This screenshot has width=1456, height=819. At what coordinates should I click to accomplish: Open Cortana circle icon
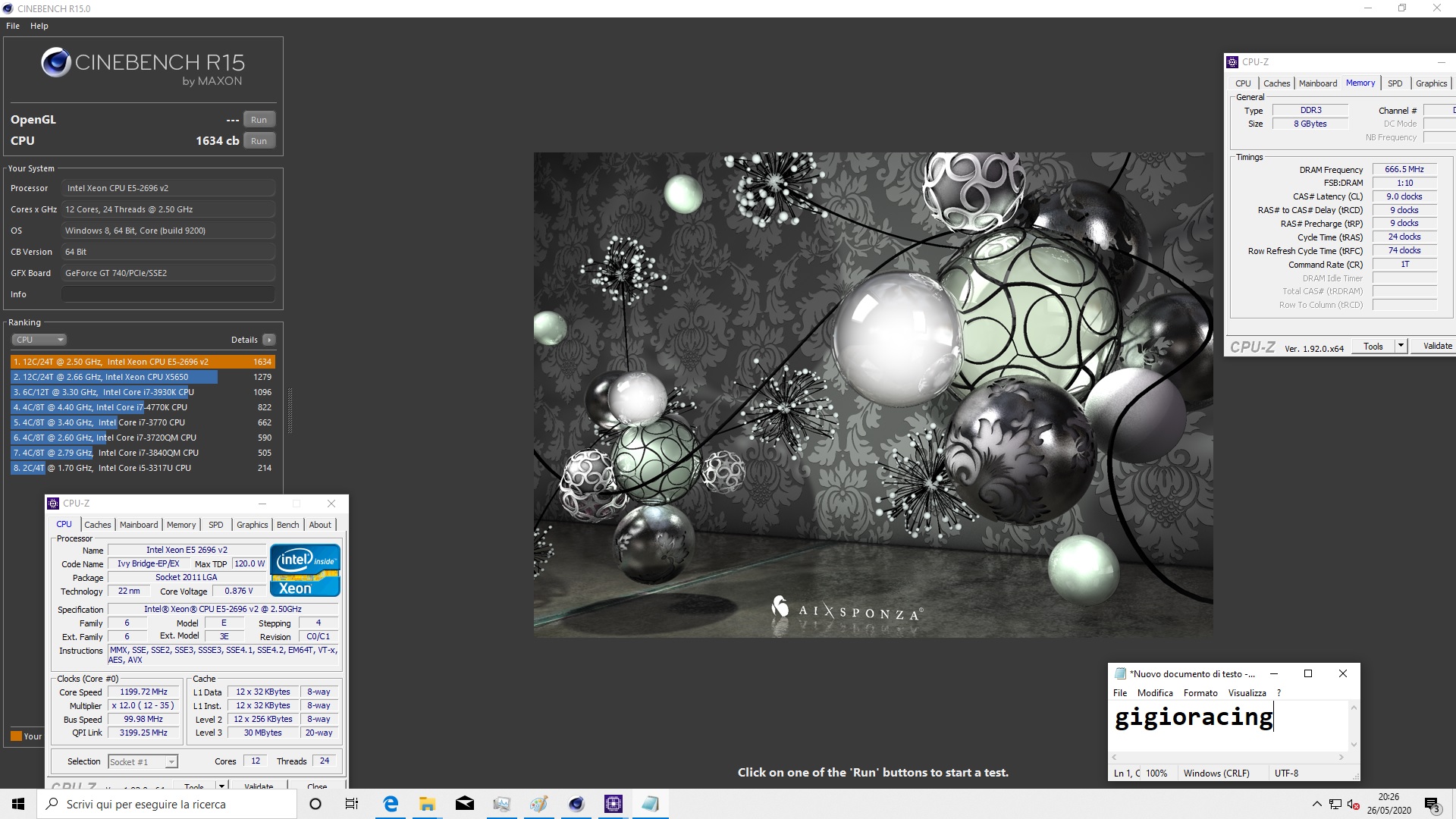tap(315, 804)
